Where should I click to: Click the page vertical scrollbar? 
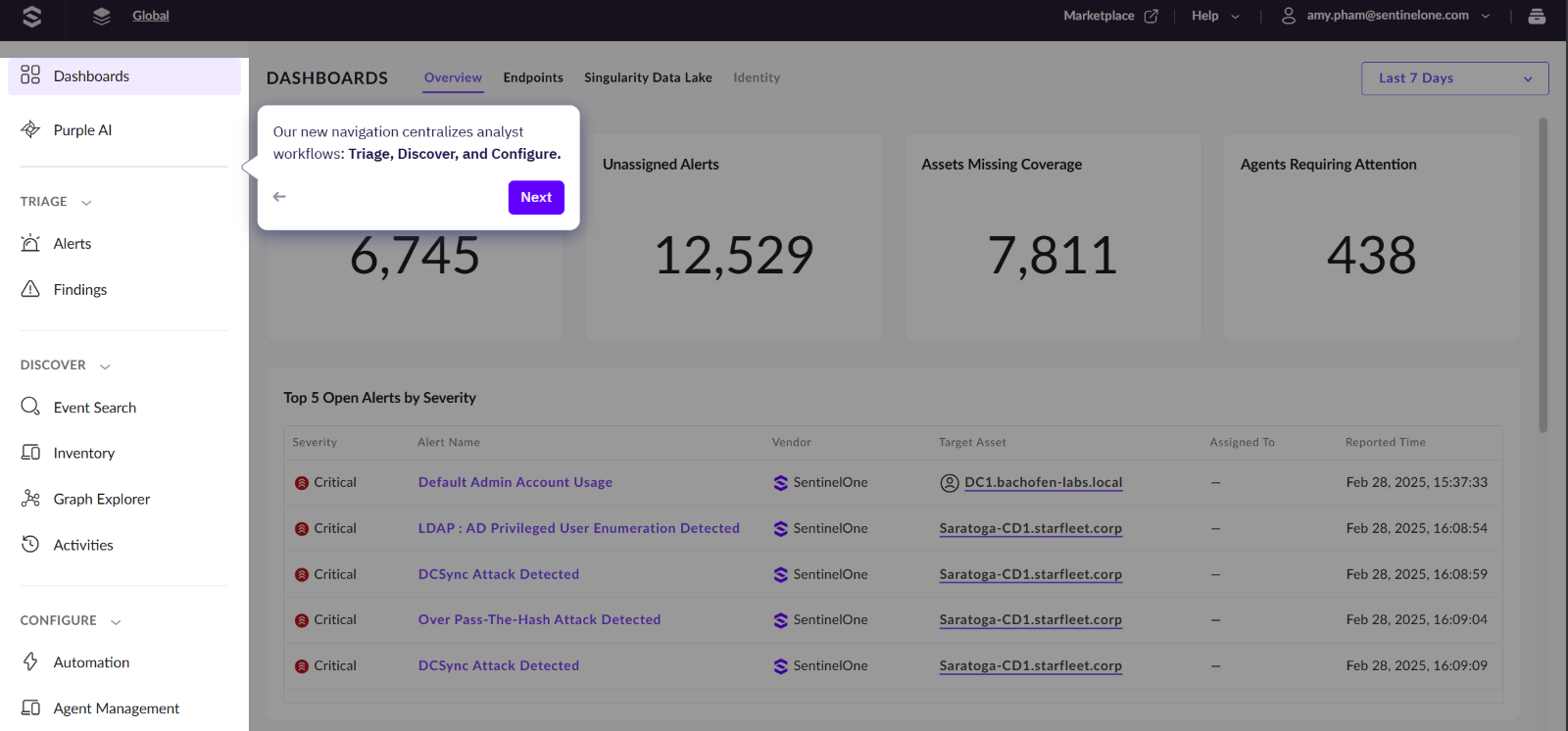click(1543, 275)
